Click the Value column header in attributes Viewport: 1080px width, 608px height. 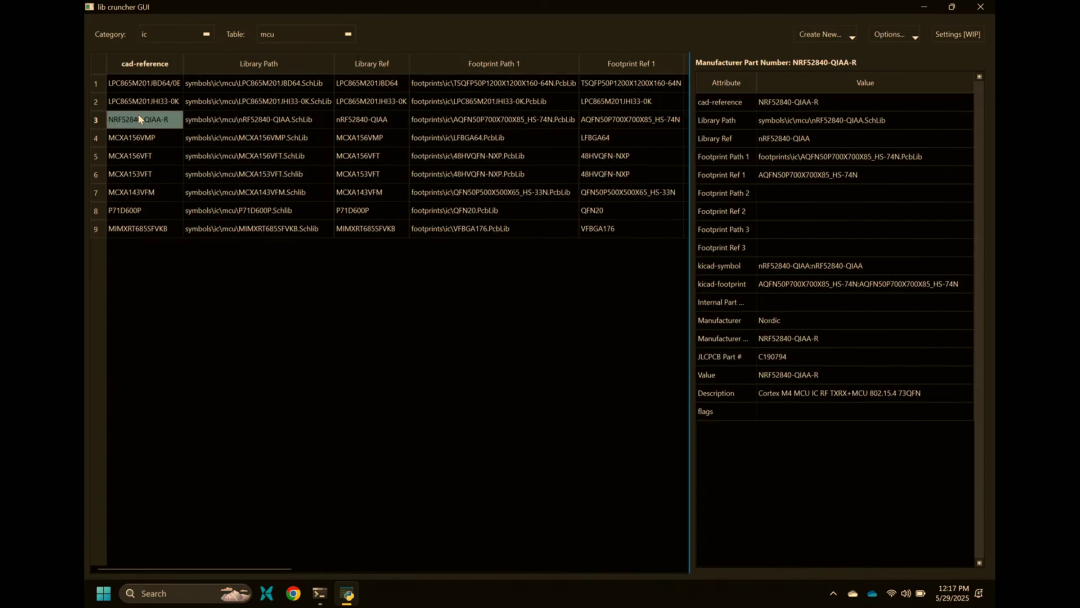[x=865, y=83]
